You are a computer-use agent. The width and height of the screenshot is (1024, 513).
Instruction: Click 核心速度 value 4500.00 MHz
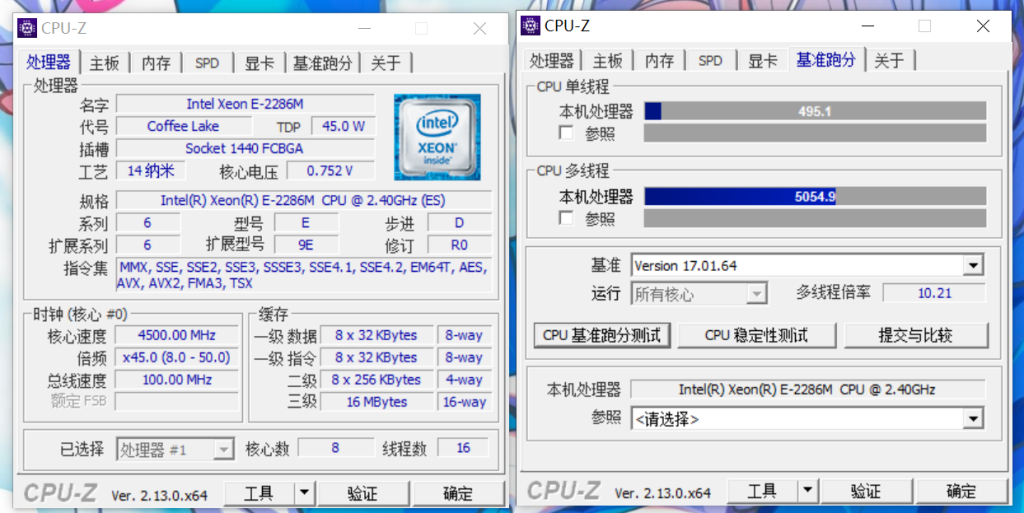pos(177,335)
